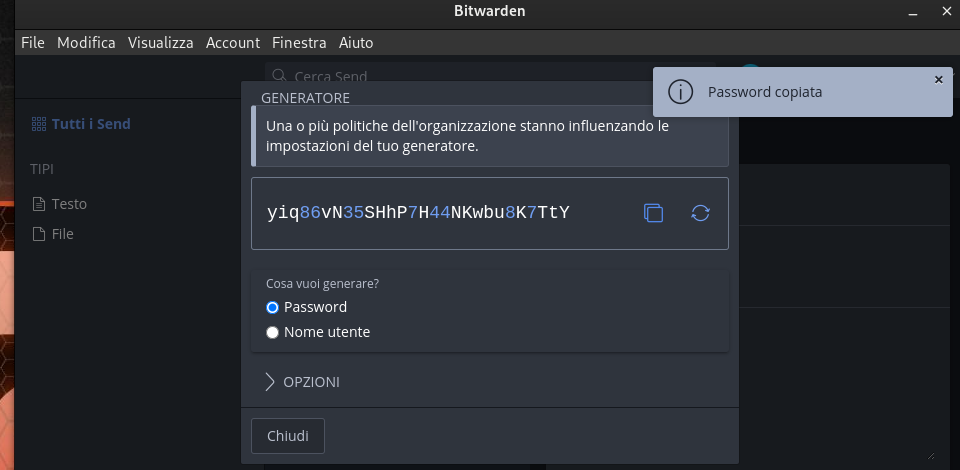Open the Modifica menu
The height and width of the screenshot is (470, 960).
(x=86, y=43)
